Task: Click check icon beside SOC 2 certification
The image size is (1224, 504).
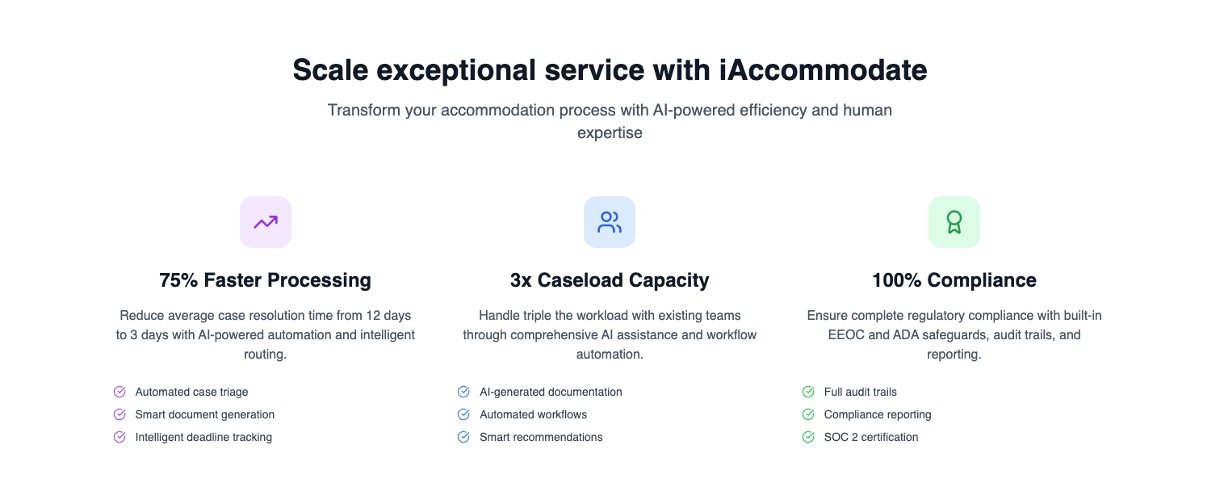Action: coord(808,437)
